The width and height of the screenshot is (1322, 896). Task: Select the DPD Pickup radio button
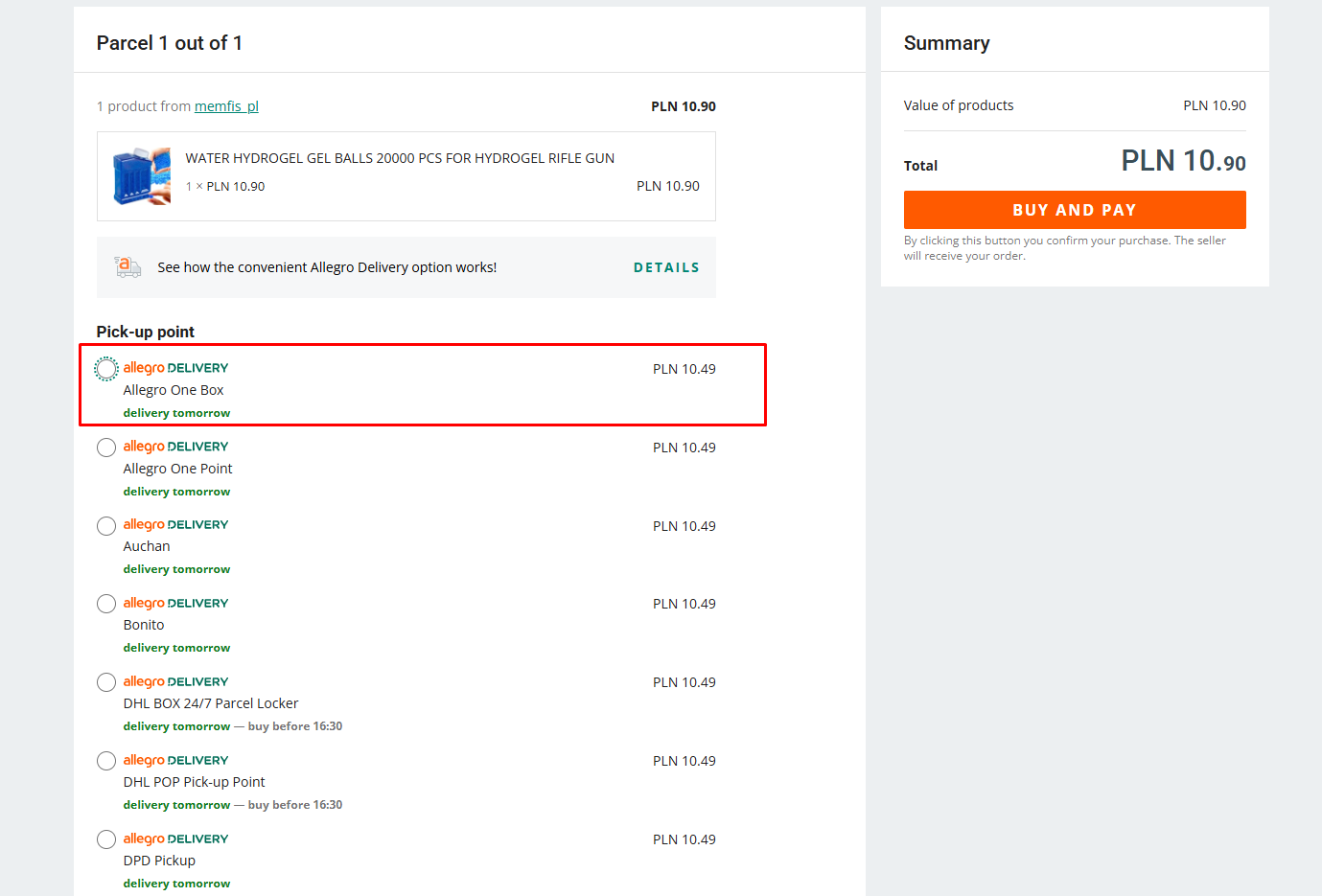(106, 839)
